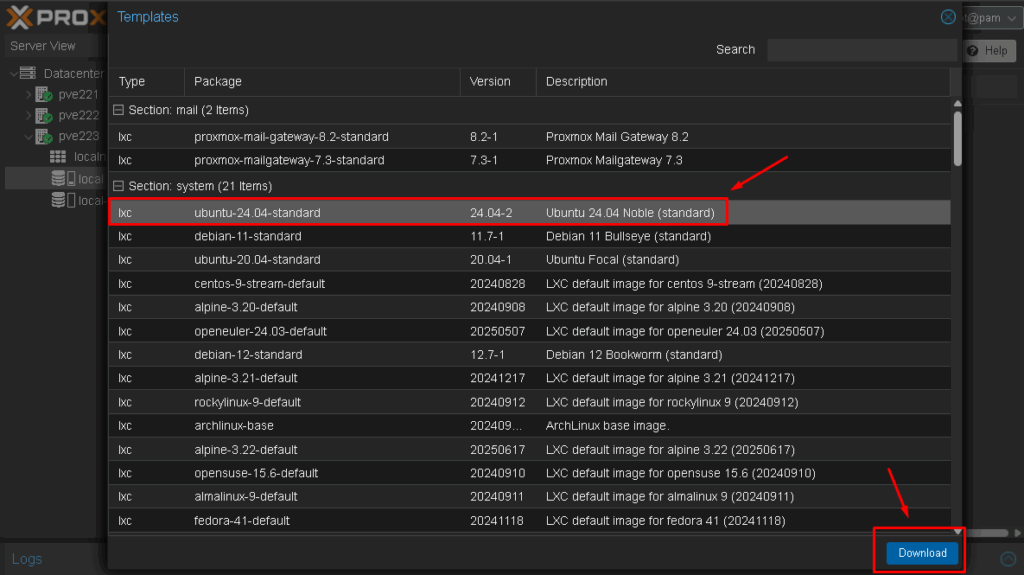Image resolution: width=1024 pixels, height=575 pixels.
Task: Select rockylinux-9-default template
Action: point(529,402)
